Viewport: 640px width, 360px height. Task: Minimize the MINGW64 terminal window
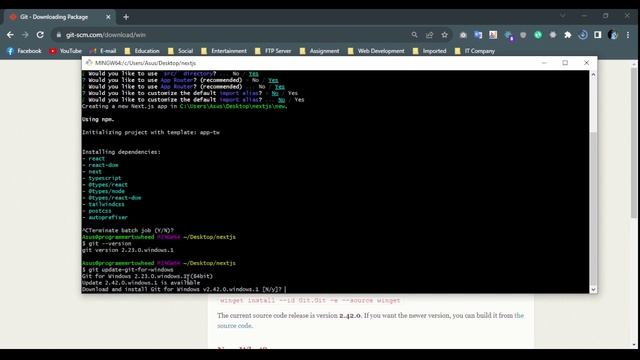pos(544,63)
